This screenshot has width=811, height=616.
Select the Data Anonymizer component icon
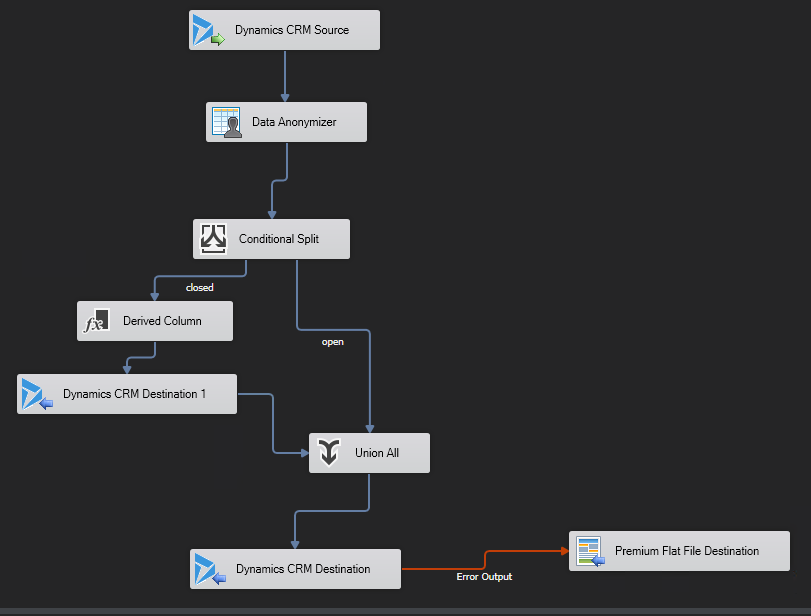[x=227, y=123]
